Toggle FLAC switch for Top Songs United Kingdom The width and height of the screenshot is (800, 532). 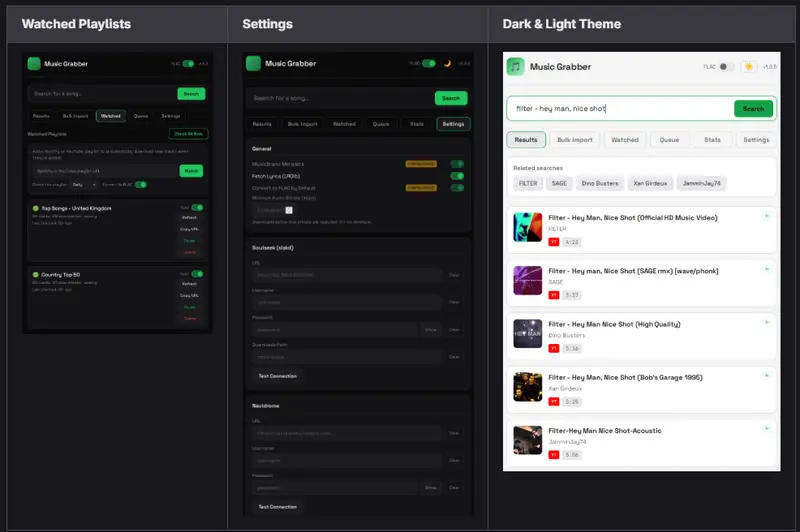(x=197, y=208)
